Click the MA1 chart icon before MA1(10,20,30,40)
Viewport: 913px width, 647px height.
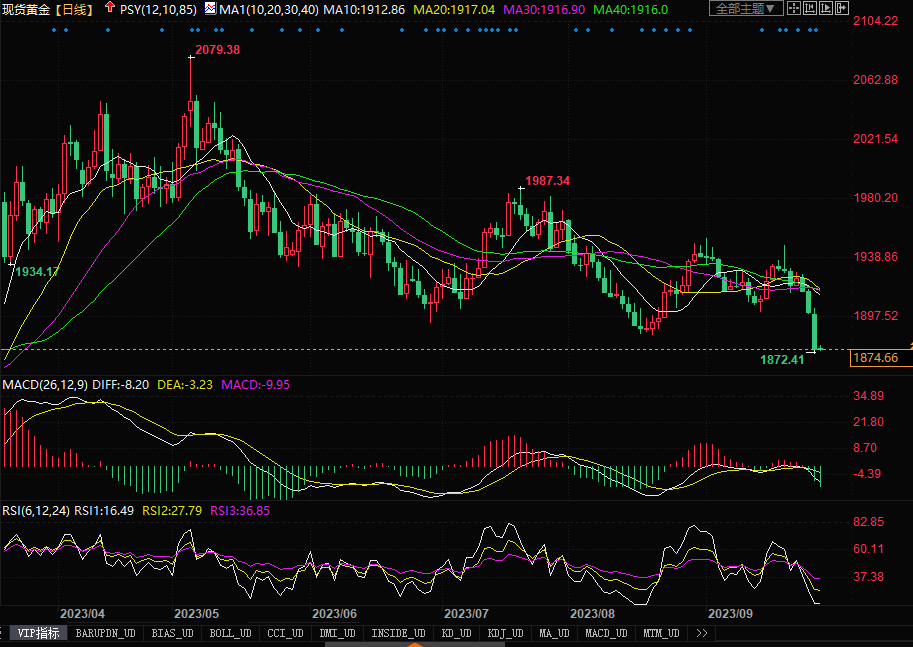click(209, 9)
